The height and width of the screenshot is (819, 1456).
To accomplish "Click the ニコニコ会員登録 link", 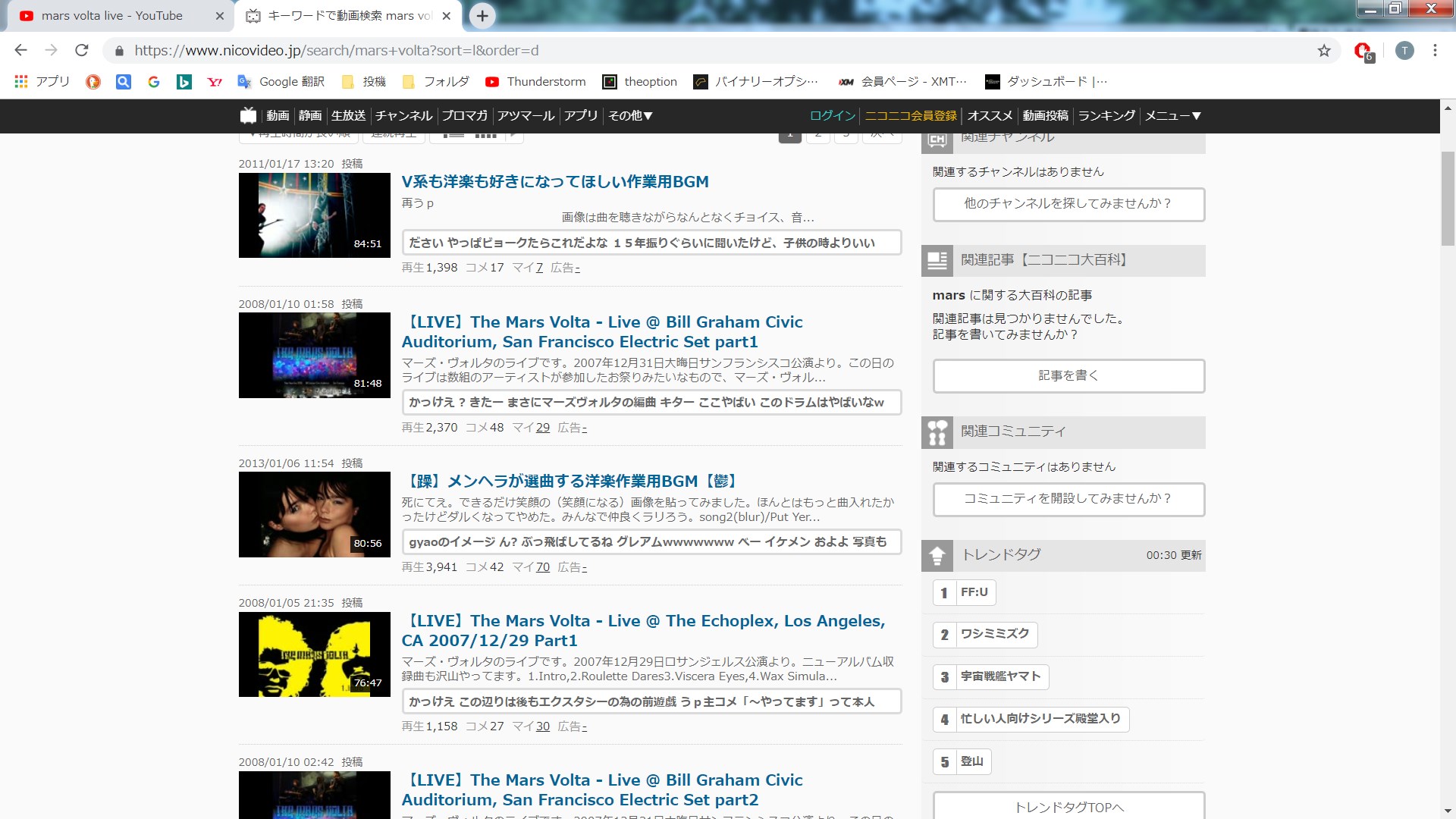I will click(911, 116).
